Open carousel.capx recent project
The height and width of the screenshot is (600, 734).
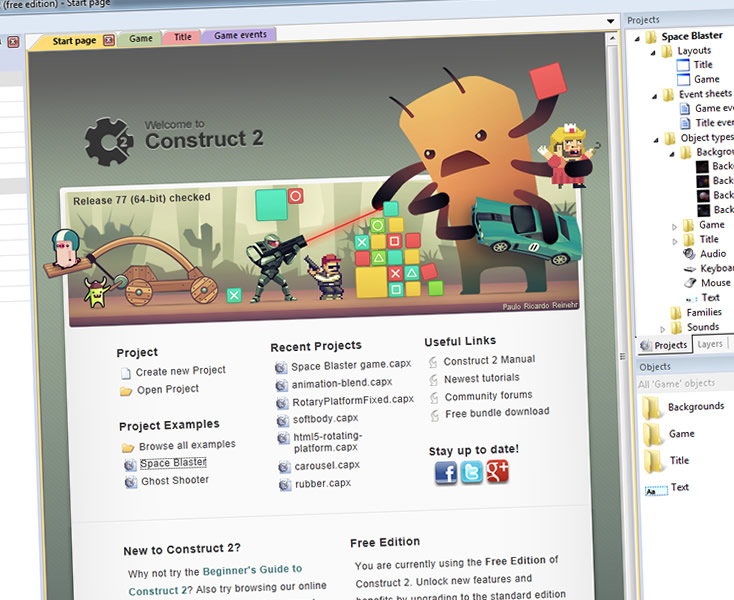tap(327, 466)
